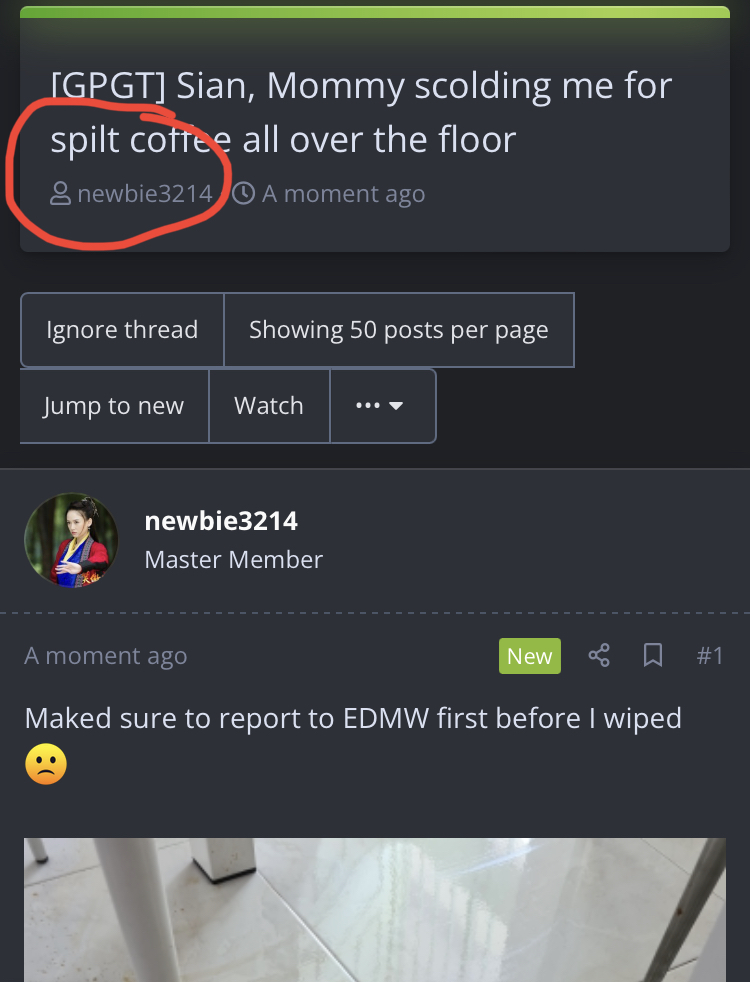Click the New badge on the post
This screenshot has height=982, width=750.
(x=530, y=656)
